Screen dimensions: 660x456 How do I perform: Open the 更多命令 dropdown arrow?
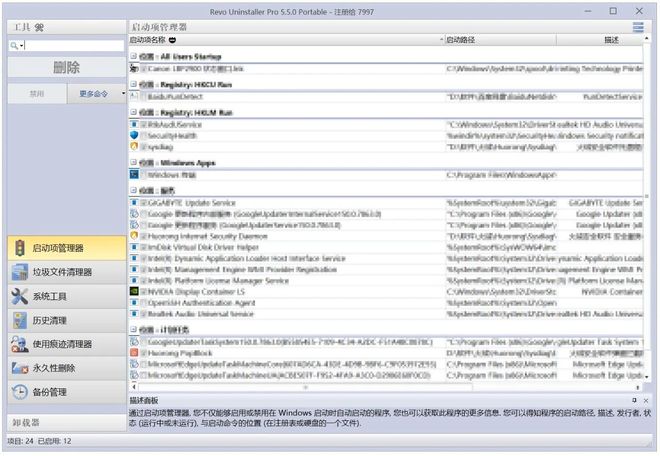pos(123,93)
